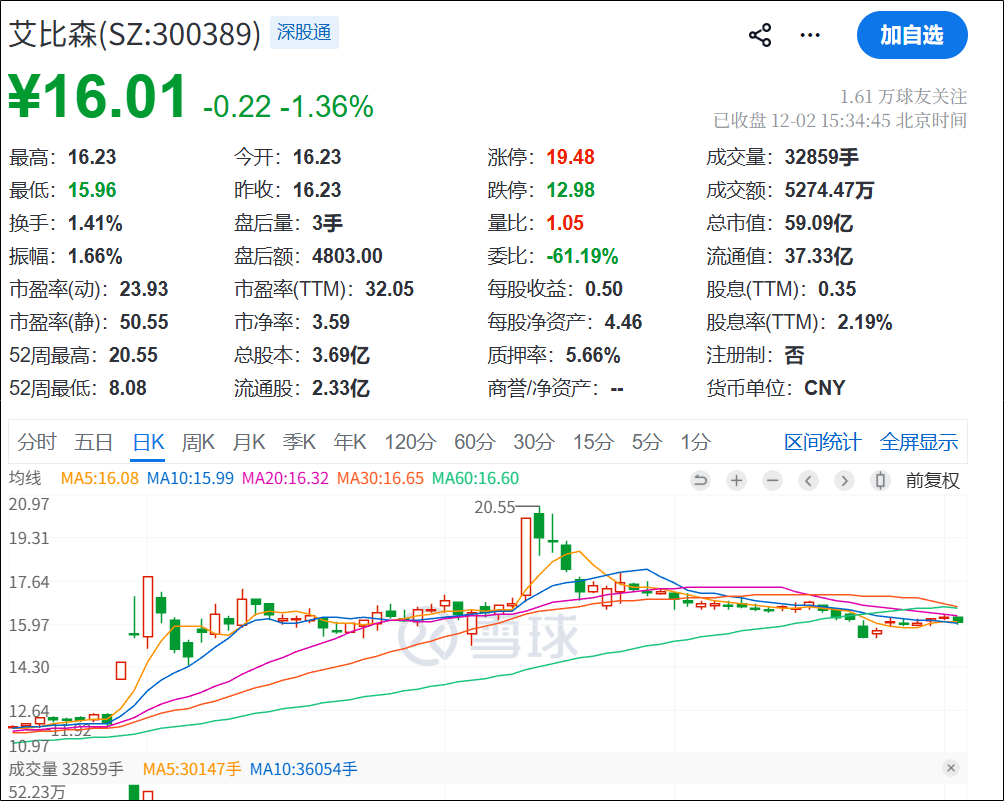
Task: Click the 货币单位 value CNY
Action: (825, 388)
